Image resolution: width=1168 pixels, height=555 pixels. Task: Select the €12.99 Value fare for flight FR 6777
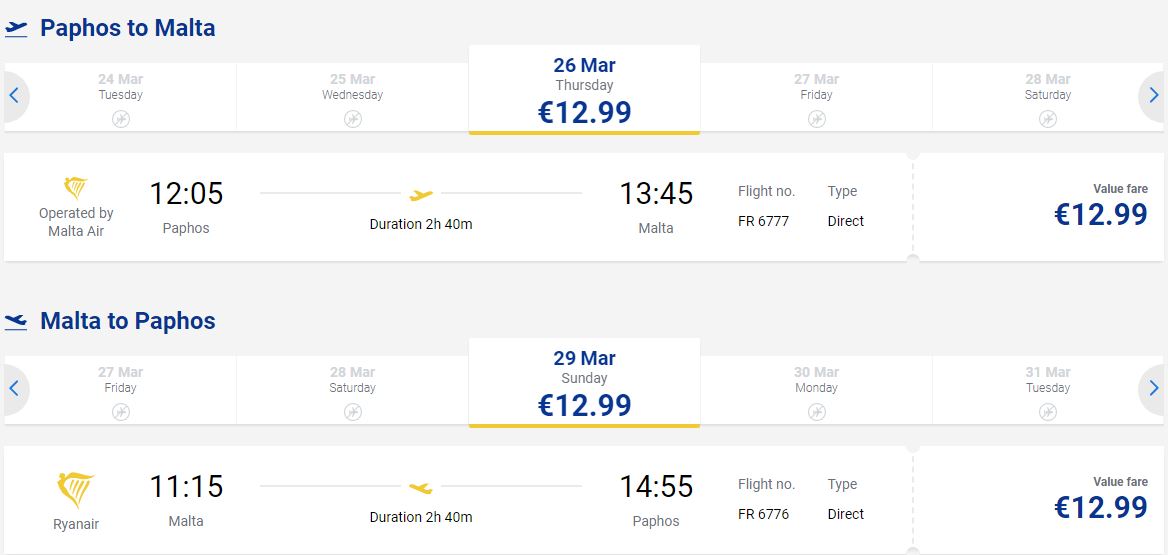tap(1100, 208)
